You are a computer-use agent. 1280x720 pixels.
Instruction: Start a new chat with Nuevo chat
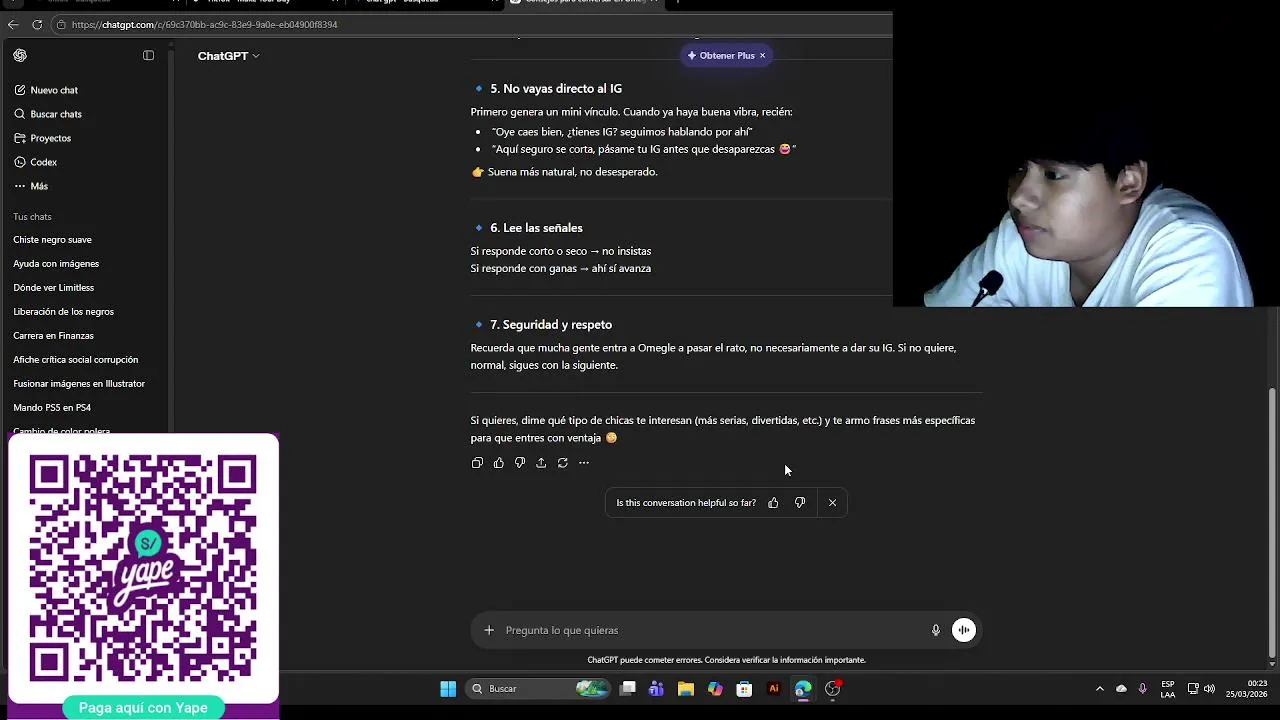(46, 90)
